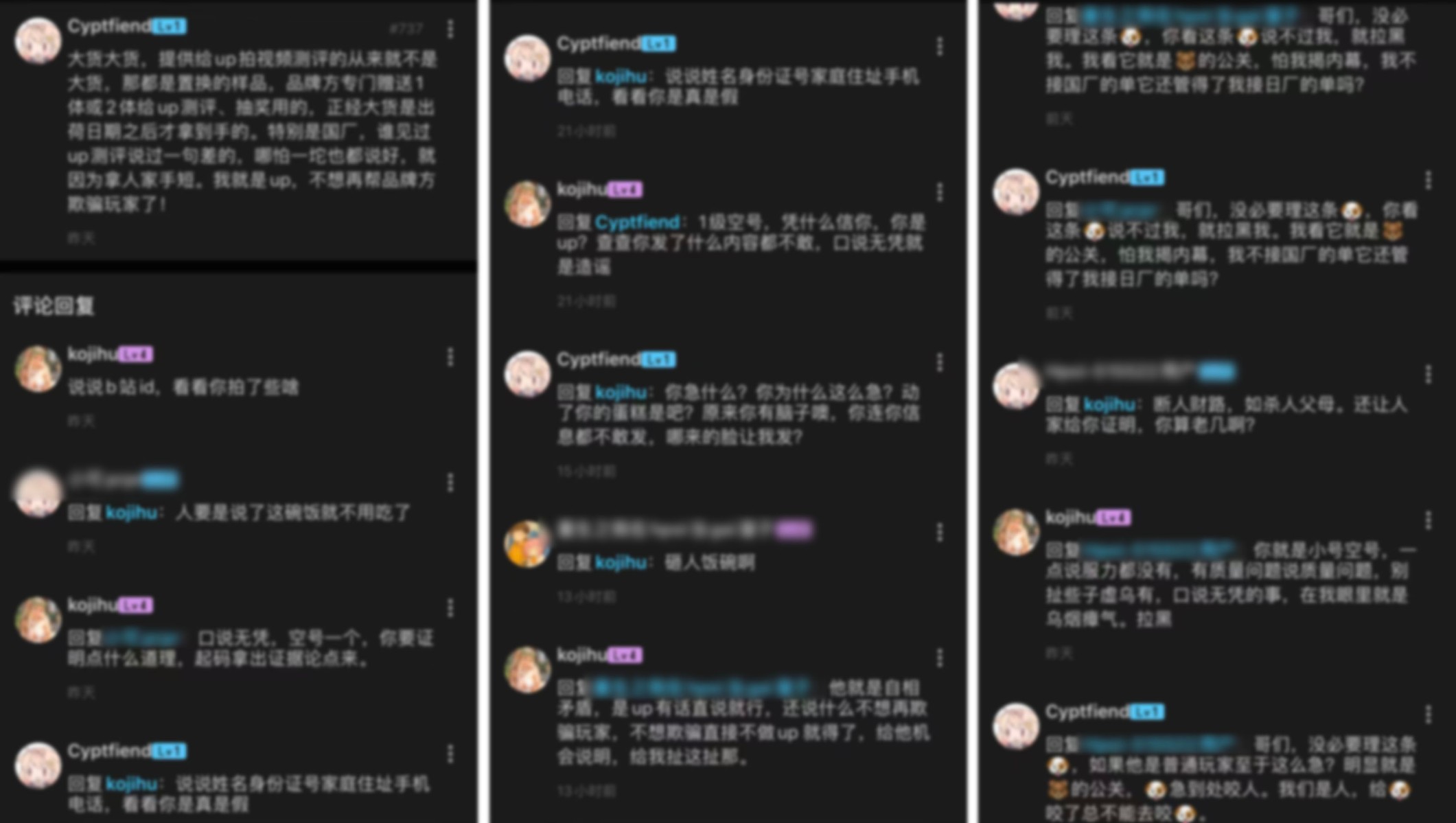Open the three-dot menu on post #737
The width and height of the screenshot is (1456, 823).
click(x=450, y=29)
